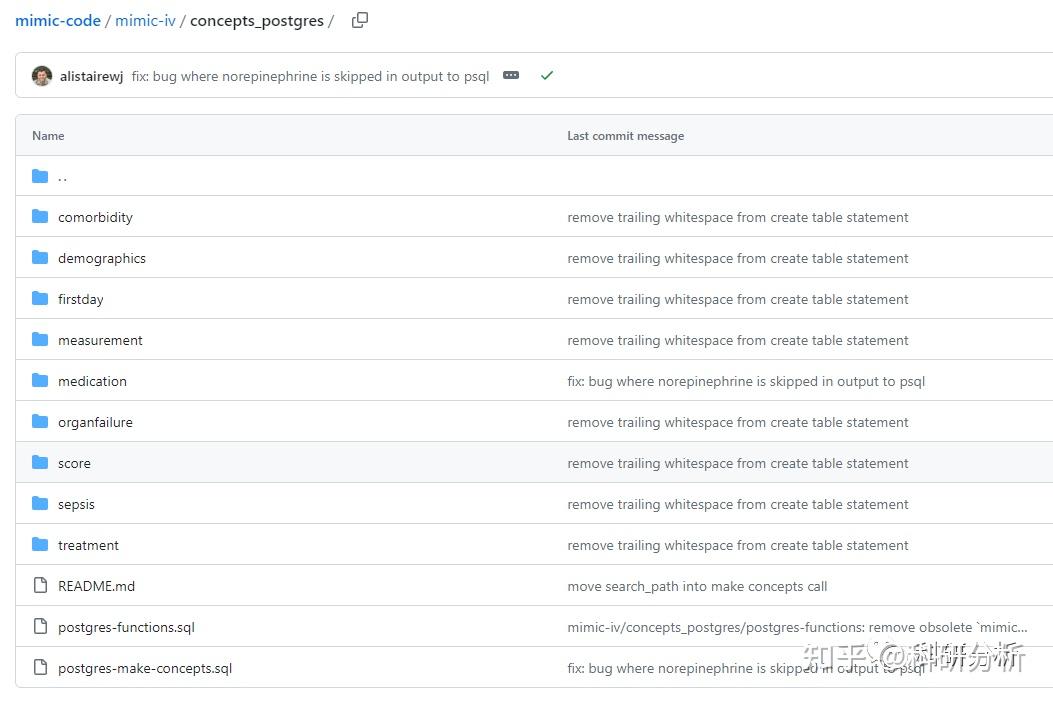1053x701 pixels.
Task: Click the README.md file icon
Action: pos(40,586)
